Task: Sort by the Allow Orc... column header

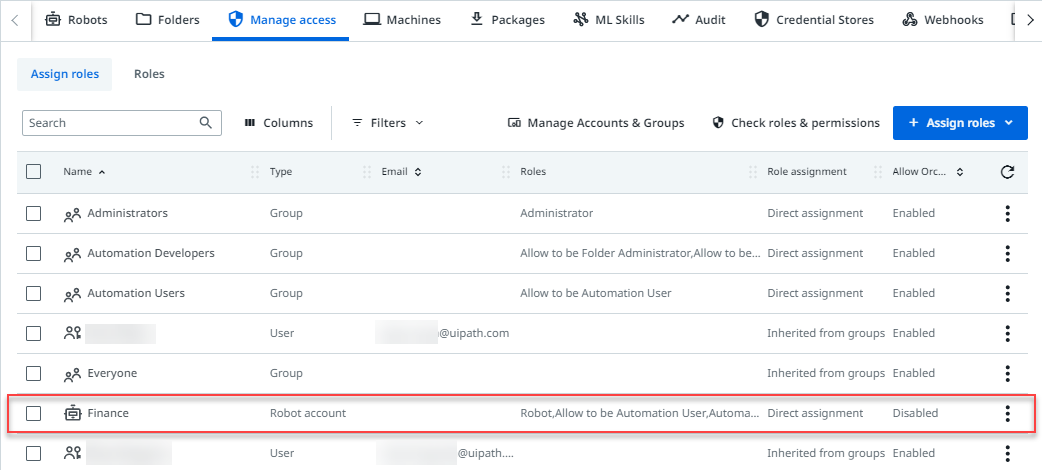Action: (x=928, y=172)
